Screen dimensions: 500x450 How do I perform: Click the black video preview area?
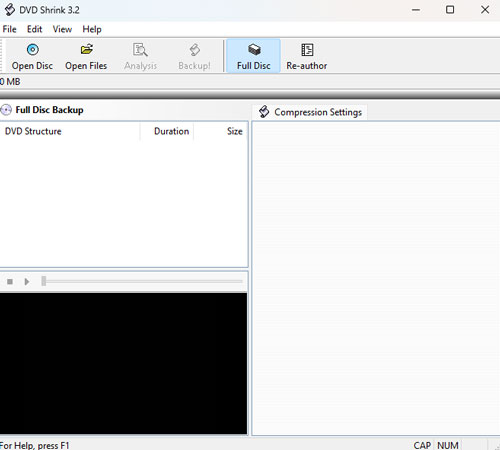(123, 363)
